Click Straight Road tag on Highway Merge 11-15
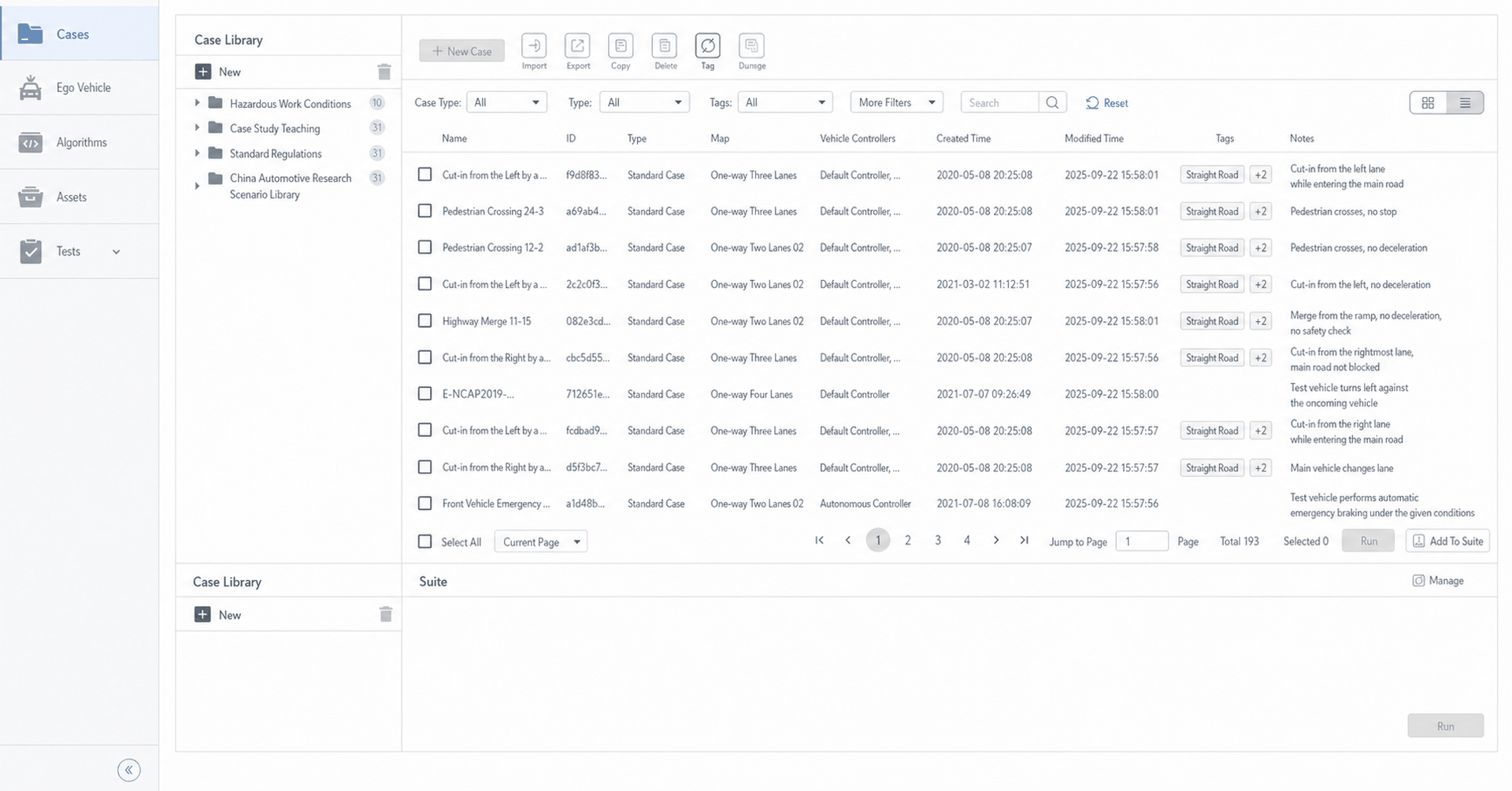This screenshot has height=791, width=1512. pos(1212,321)
